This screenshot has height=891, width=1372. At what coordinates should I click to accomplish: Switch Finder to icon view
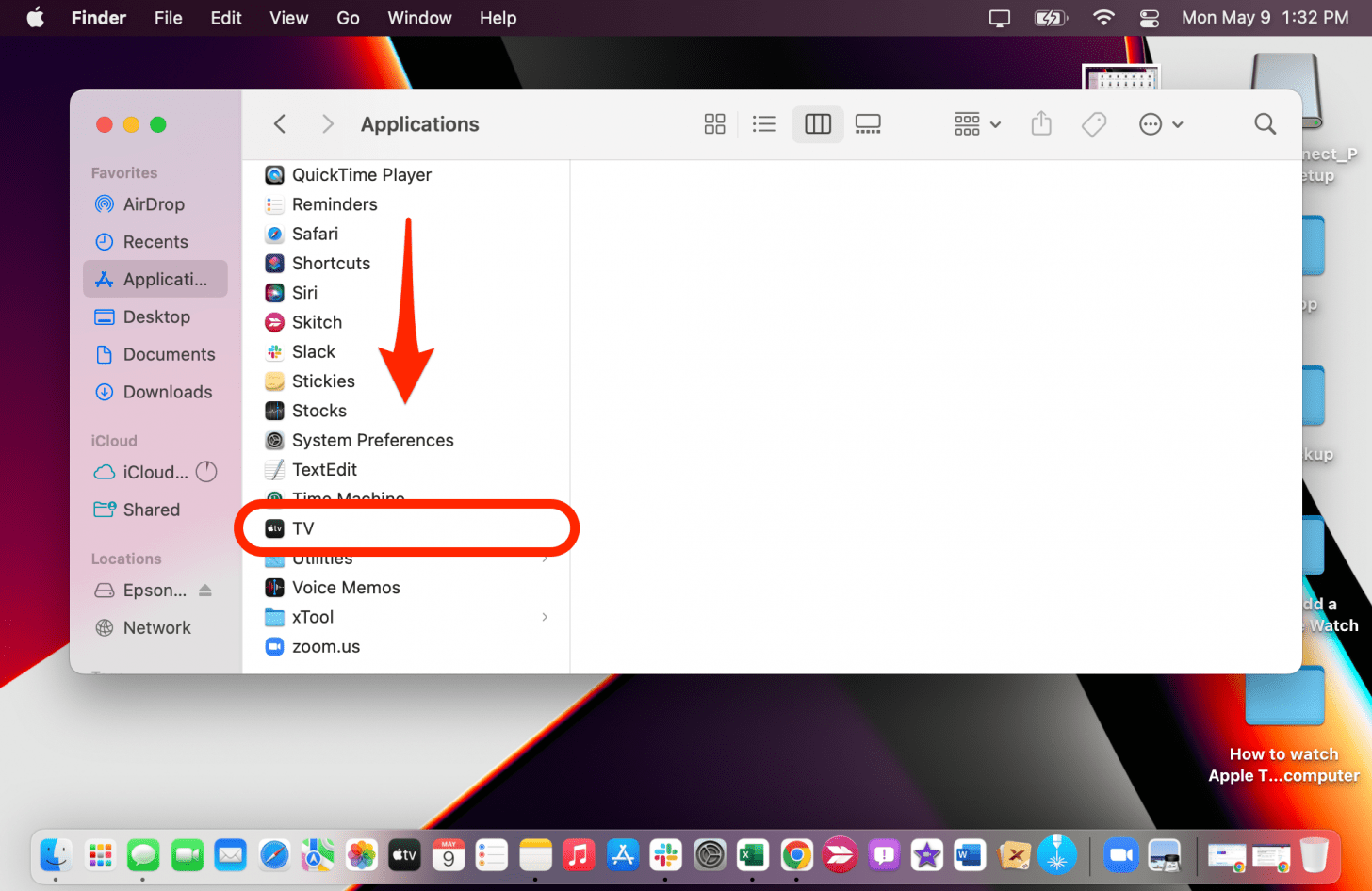pos(714,124)
